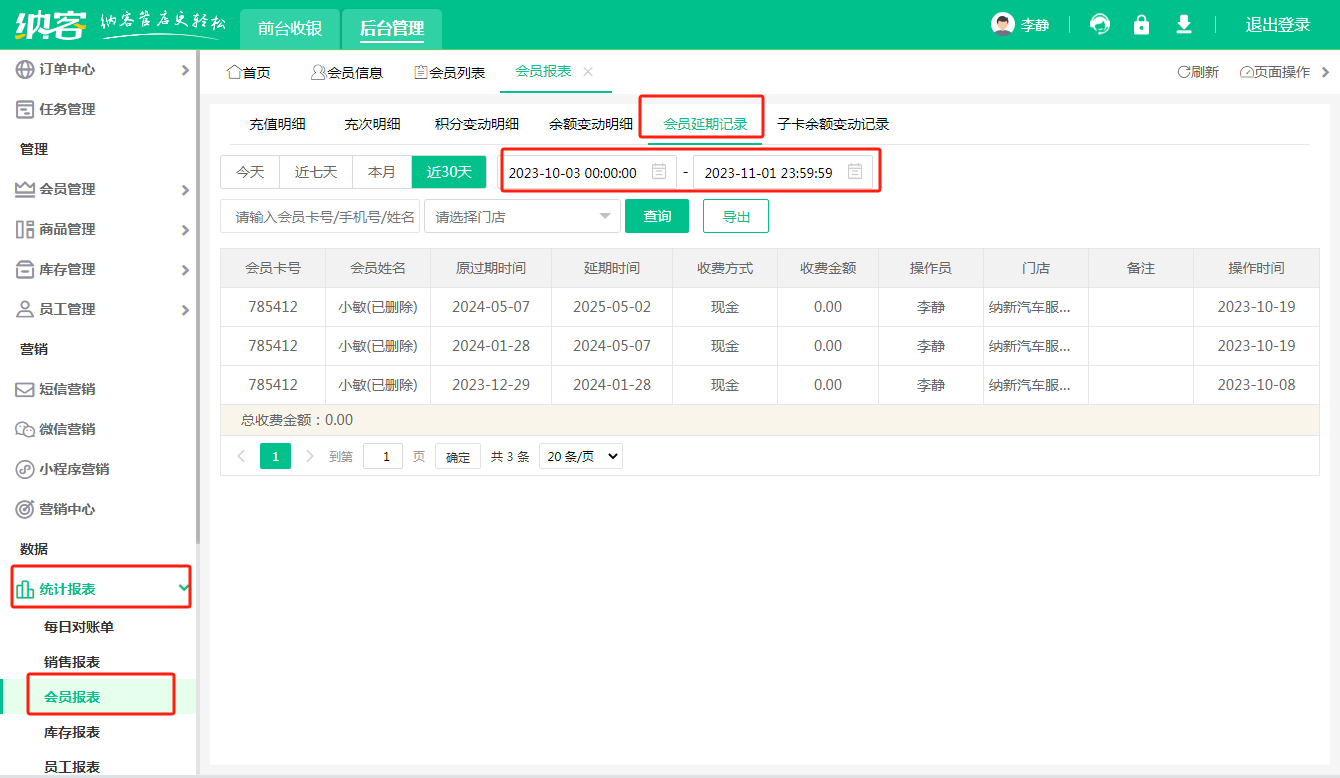This screenshot has height=778, width=1340.
Task: Click the lock screen icon
Action: 1141,24
